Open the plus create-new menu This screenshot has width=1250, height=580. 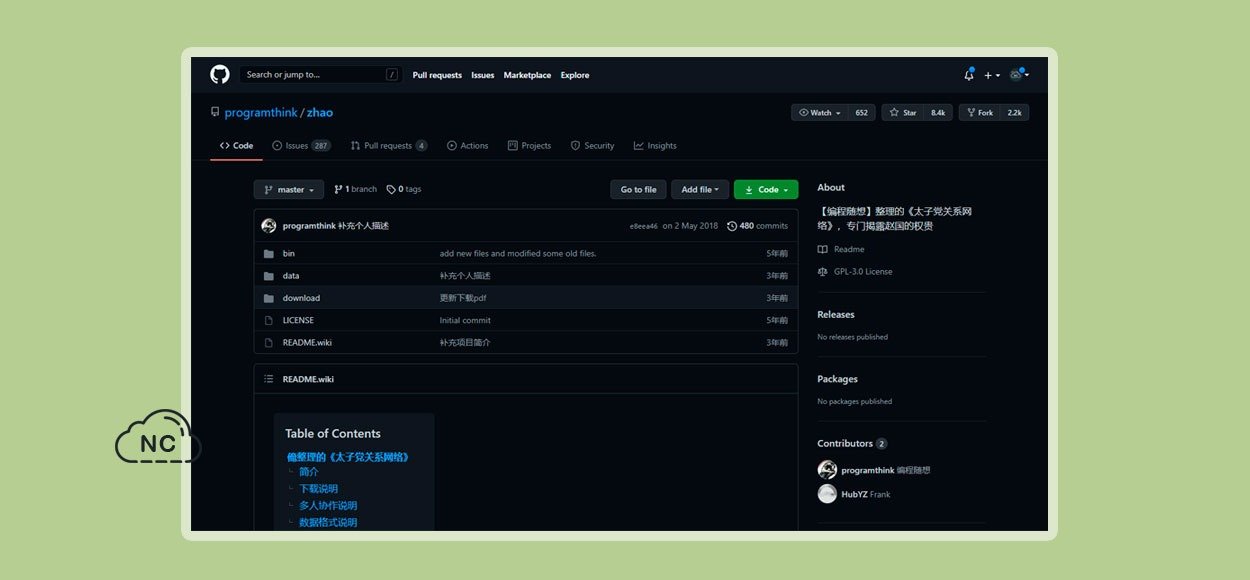[x=991, y=75]
